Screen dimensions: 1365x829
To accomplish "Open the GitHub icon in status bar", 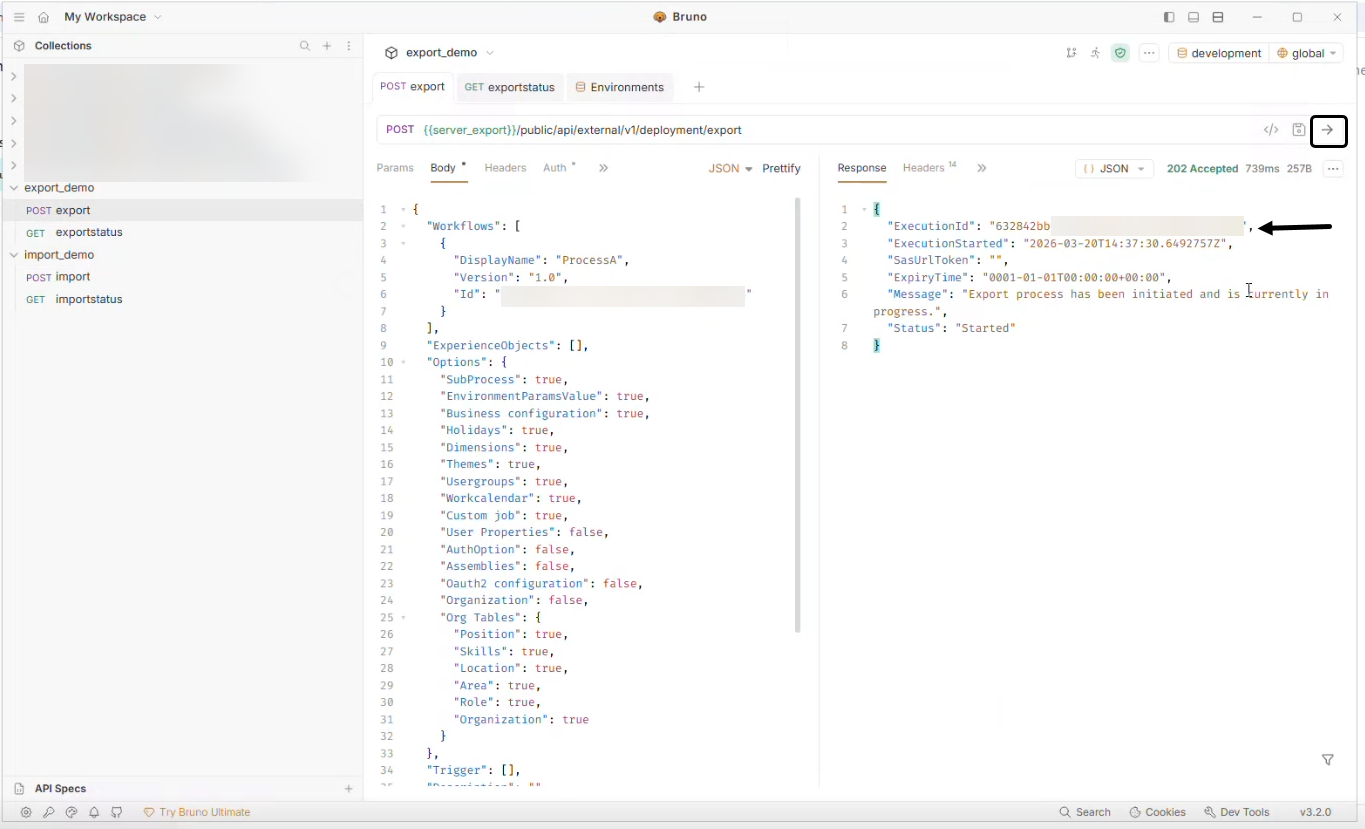I will [x=117, y=812].
